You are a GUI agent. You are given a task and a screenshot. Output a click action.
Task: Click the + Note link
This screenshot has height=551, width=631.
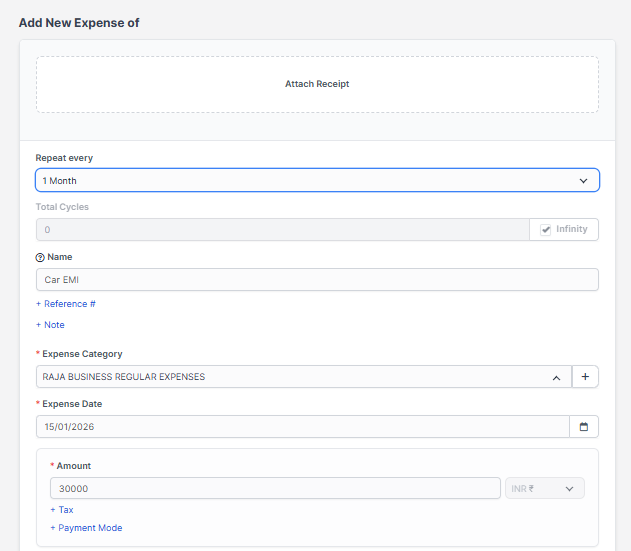pos(50,325)
